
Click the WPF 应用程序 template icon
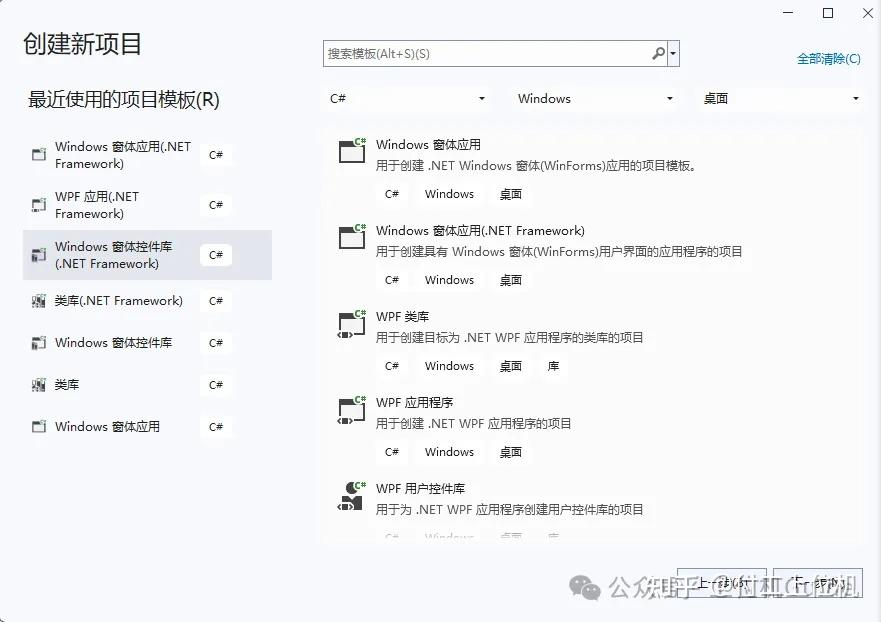point(352,410)
